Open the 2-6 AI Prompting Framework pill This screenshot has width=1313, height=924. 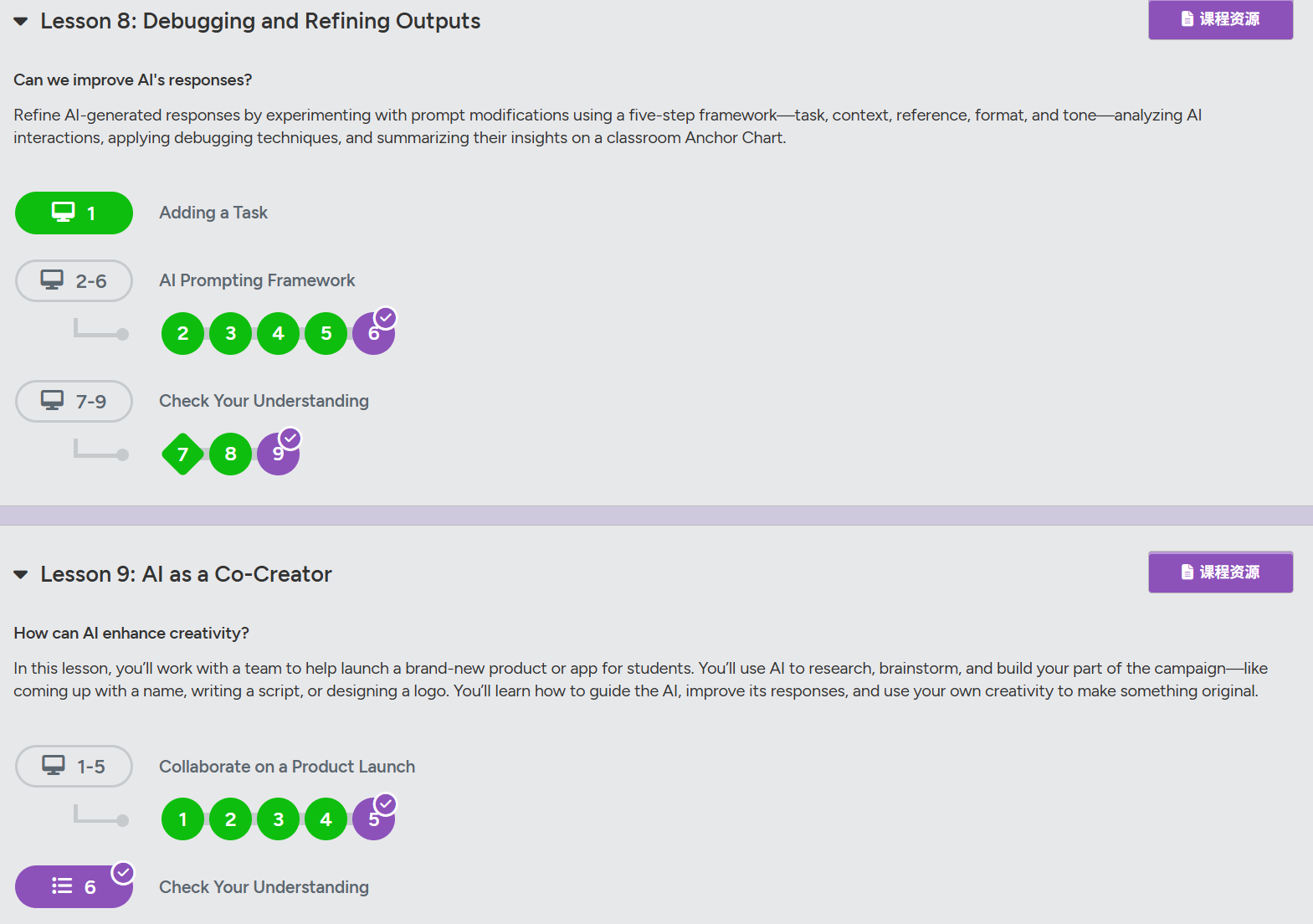pos(74,280)
